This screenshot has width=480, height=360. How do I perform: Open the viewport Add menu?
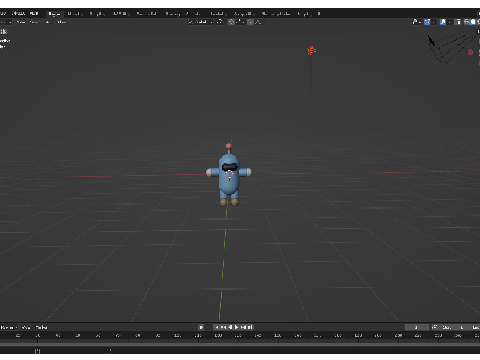[x=48, y=22]
